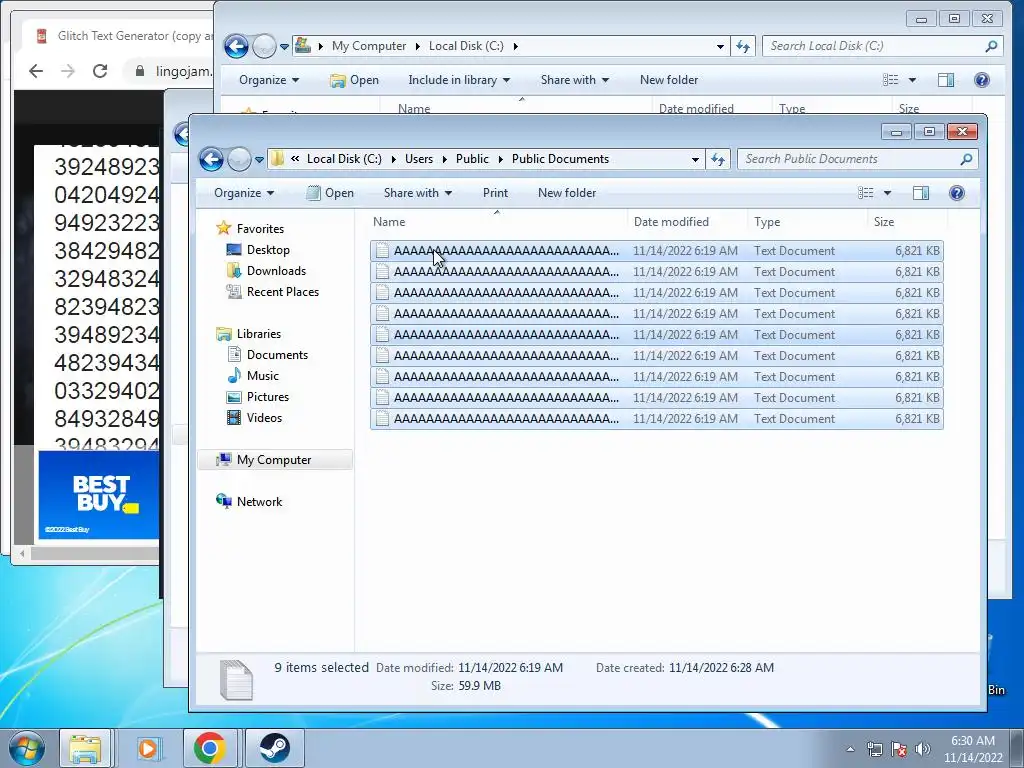Open Steam from taskbar
Screen dimensions: 1024x768
click(x=274, y=748)
